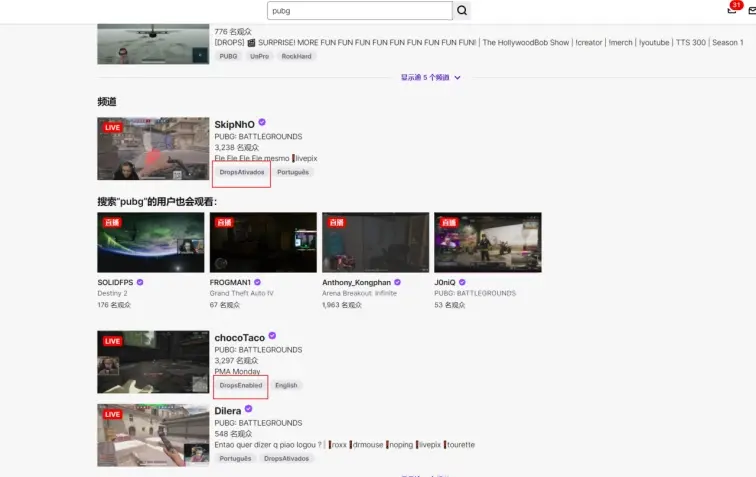Screen dimensions: 756x477
Task: Open PUBG: BATTLEGROUNDS category under J0niQ
Action: coord(475,293)
